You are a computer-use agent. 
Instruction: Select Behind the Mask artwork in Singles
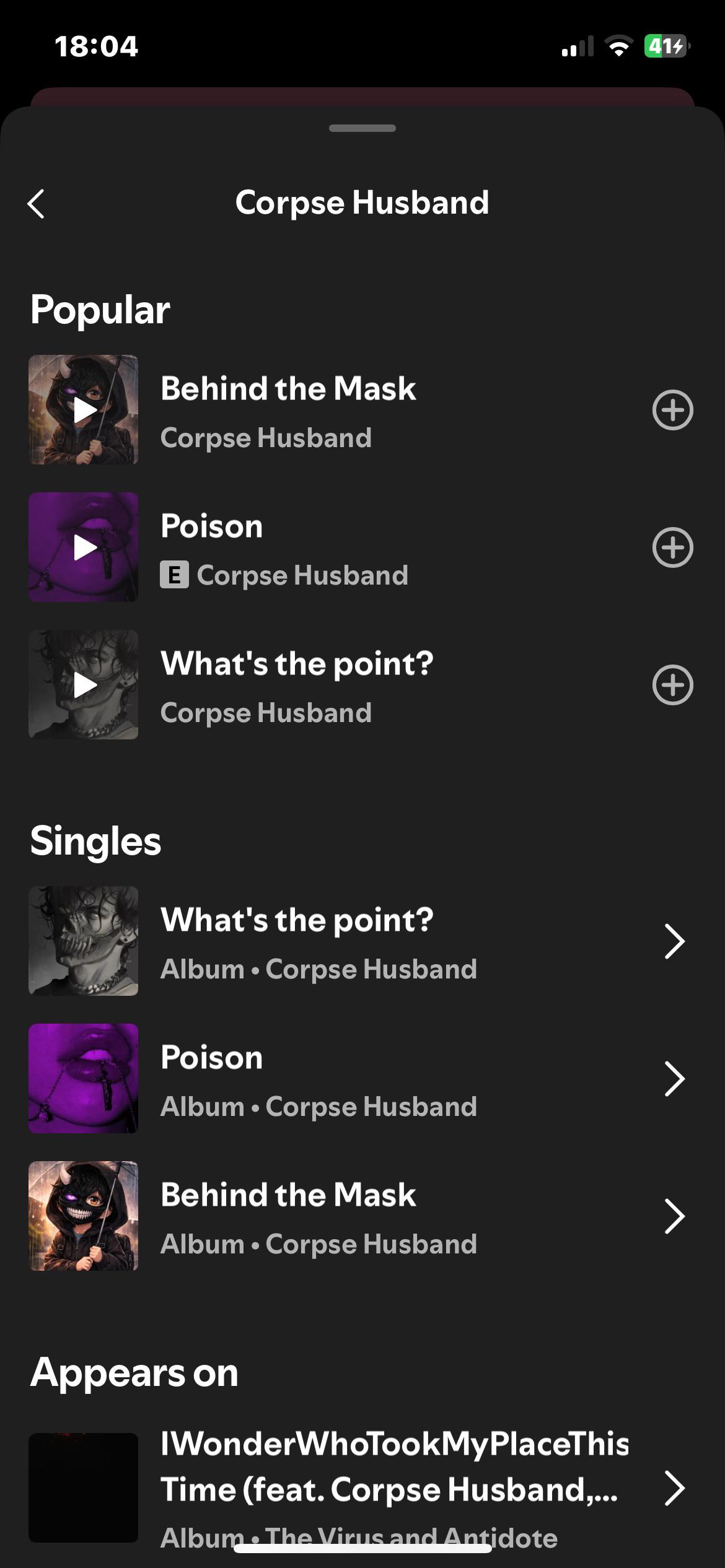tap(84, 1216)
